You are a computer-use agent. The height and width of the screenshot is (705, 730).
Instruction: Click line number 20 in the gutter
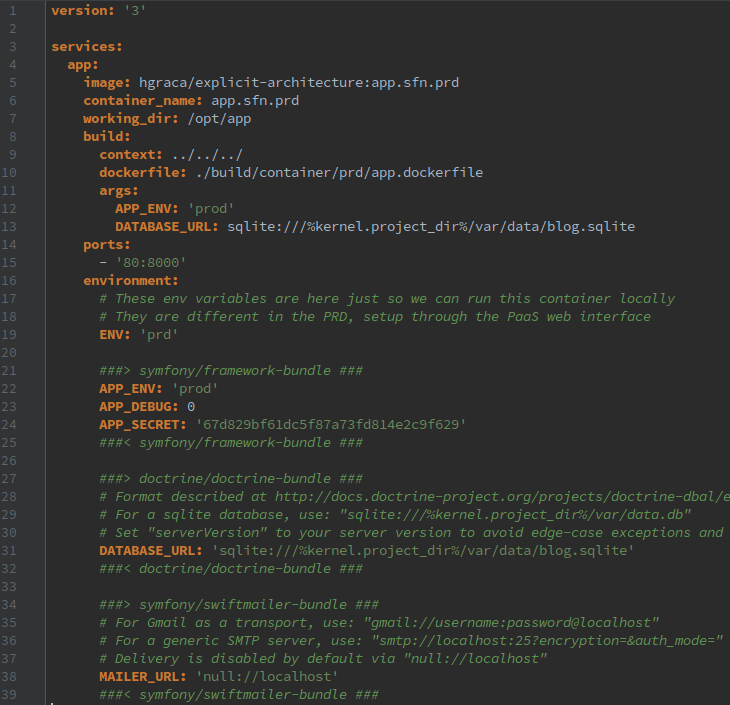[9, 353]
